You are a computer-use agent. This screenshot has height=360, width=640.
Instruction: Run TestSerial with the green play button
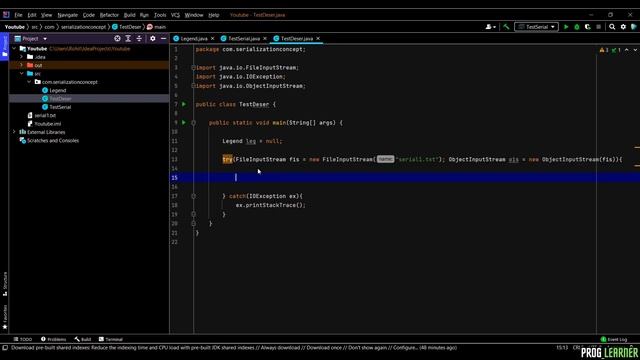(x=566, y=27)
